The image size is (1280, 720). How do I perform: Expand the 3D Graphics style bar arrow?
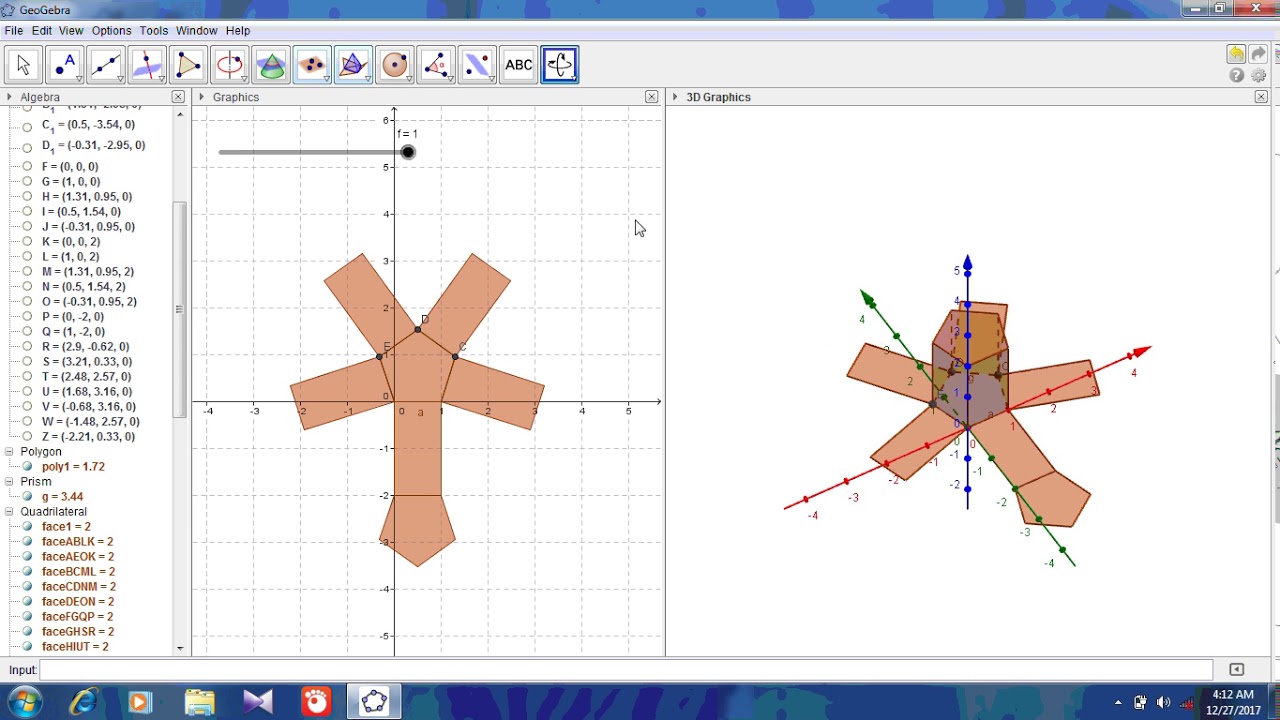coord(675,97)
